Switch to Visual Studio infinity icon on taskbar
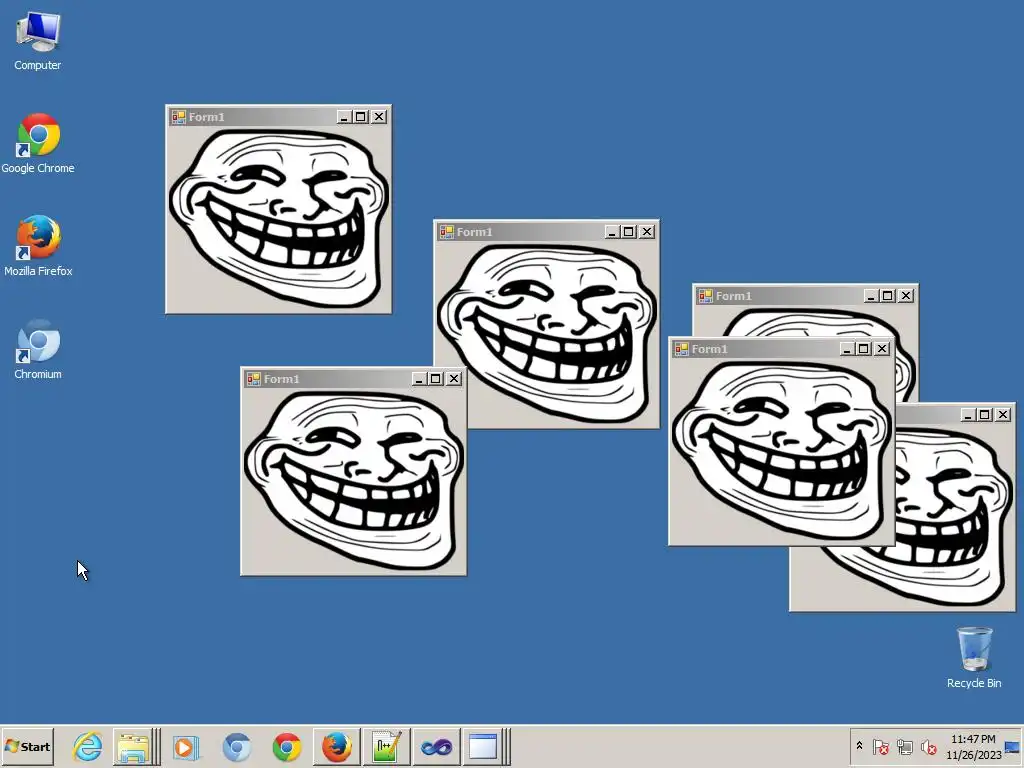The width and height of the screenshot is (1024, 768). click(x=437, y=746)
